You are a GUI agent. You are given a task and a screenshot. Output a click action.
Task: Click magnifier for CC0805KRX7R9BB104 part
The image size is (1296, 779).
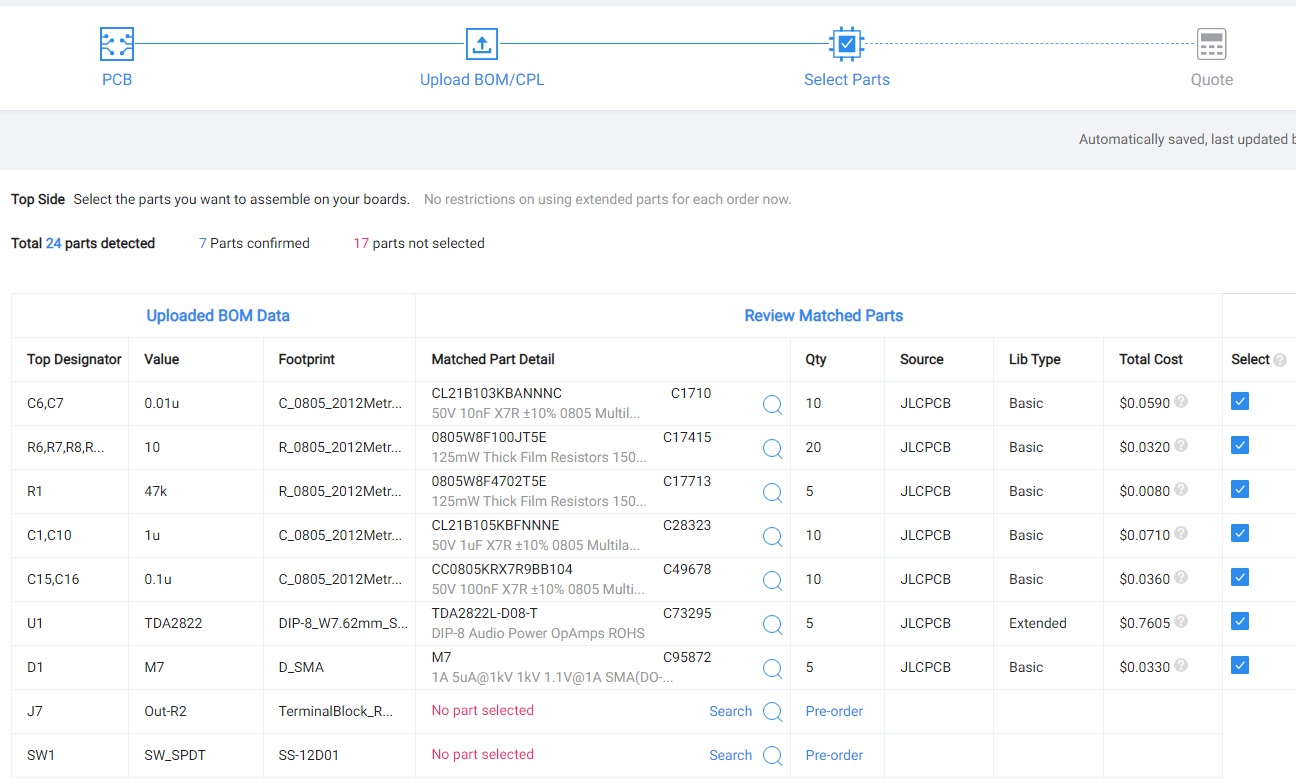(773, 580)
